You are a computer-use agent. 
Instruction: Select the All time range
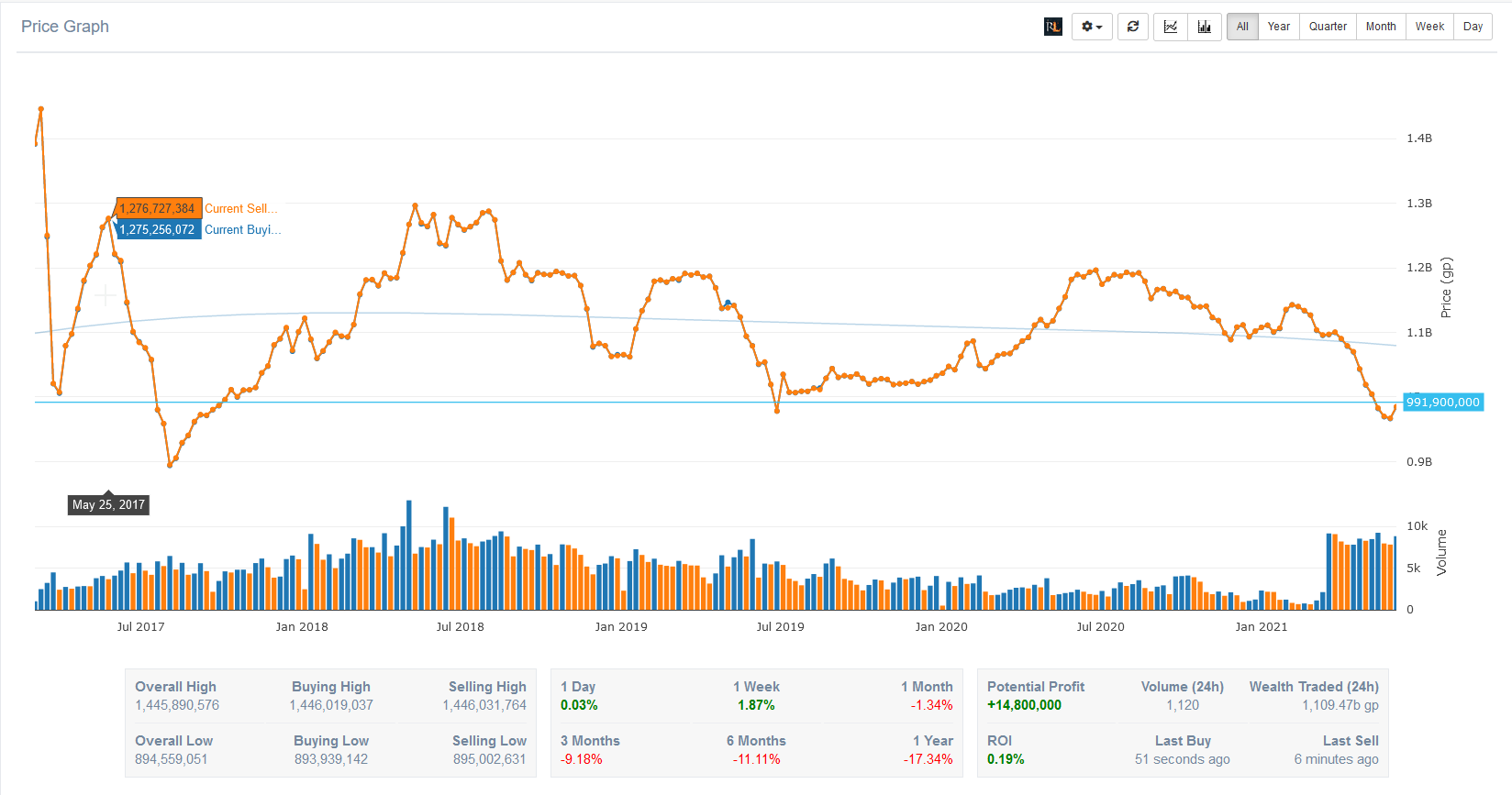pos(1242,27)
